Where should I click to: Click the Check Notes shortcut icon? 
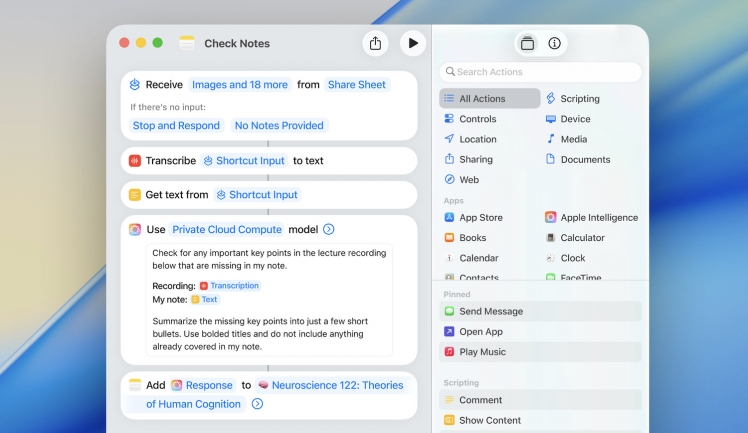[187, 43]
